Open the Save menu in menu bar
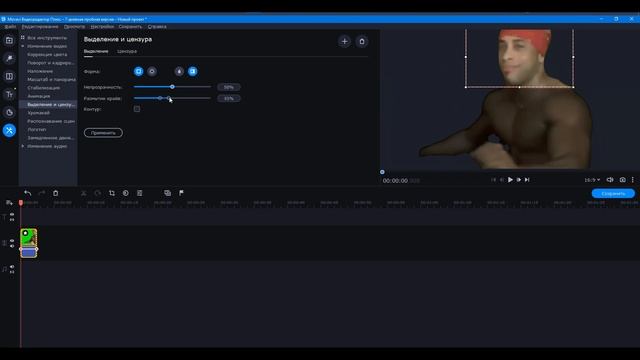The image size is (640, 360). pos(130,27)
